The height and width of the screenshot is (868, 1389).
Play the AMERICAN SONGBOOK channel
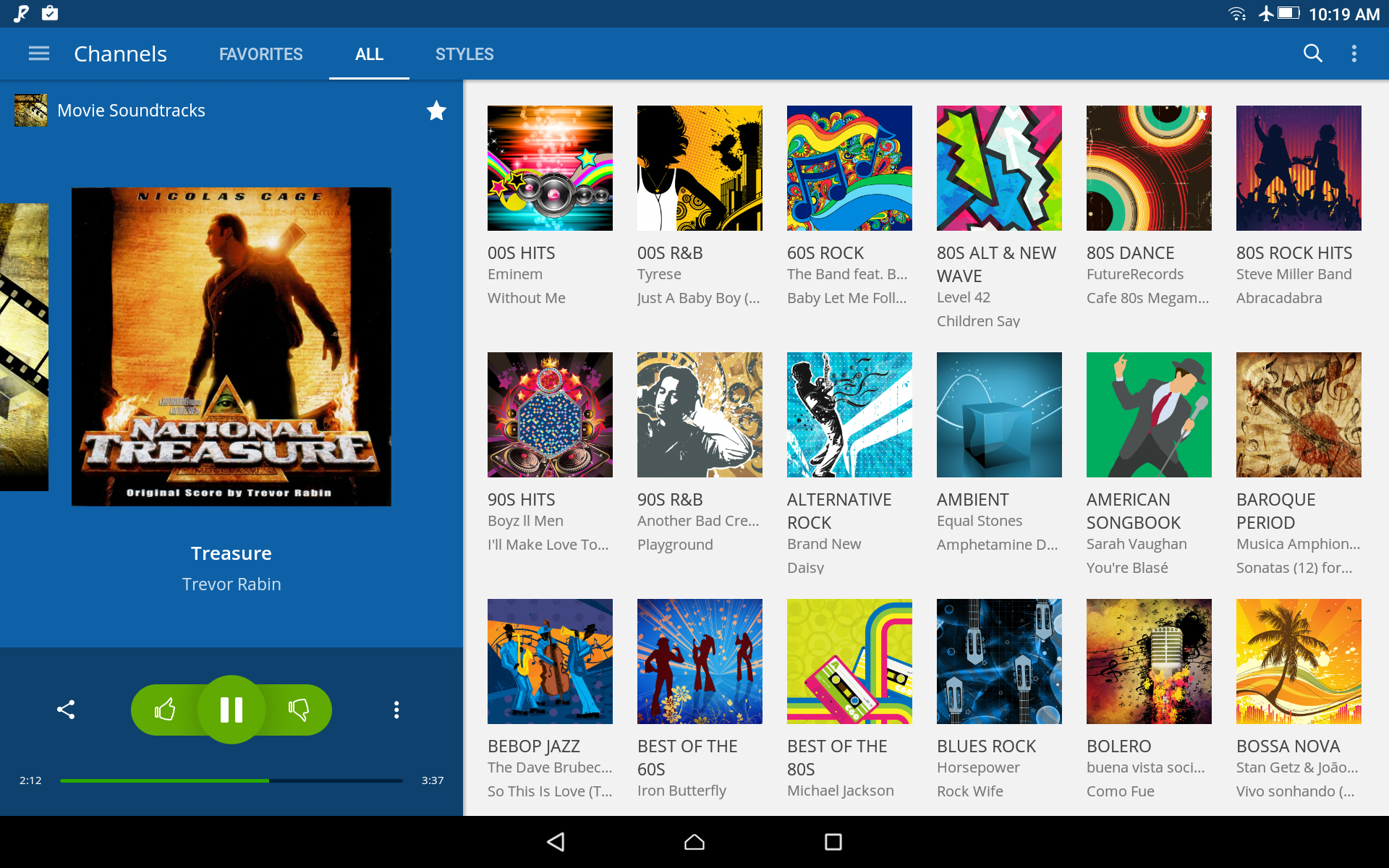[1149, 414]
